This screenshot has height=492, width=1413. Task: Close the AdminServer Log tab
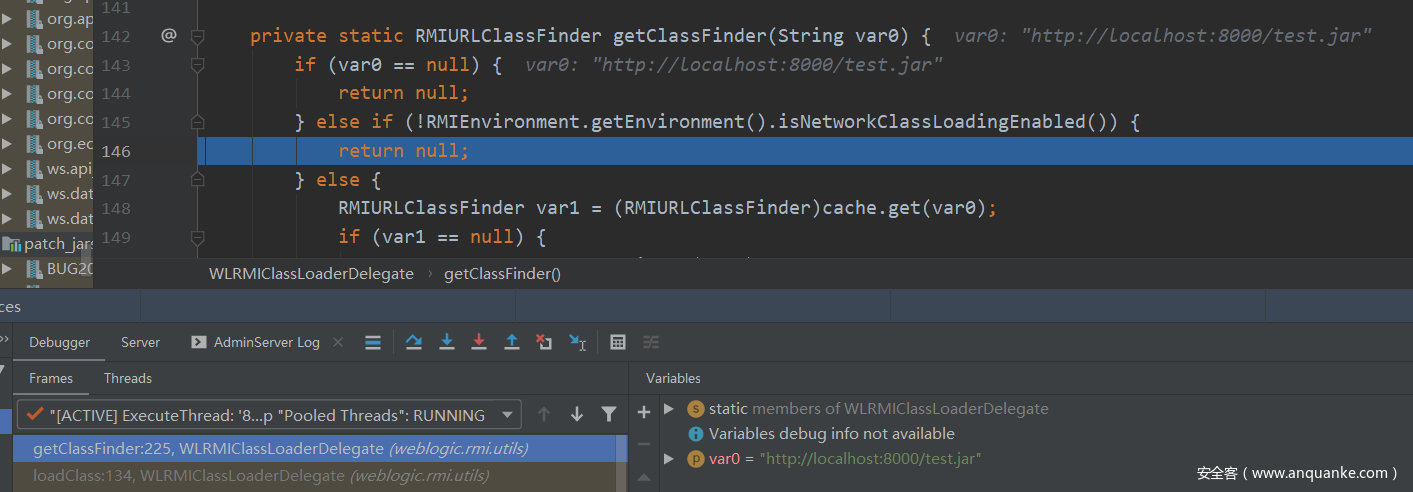pyautogui.click(x=338, y=342)
